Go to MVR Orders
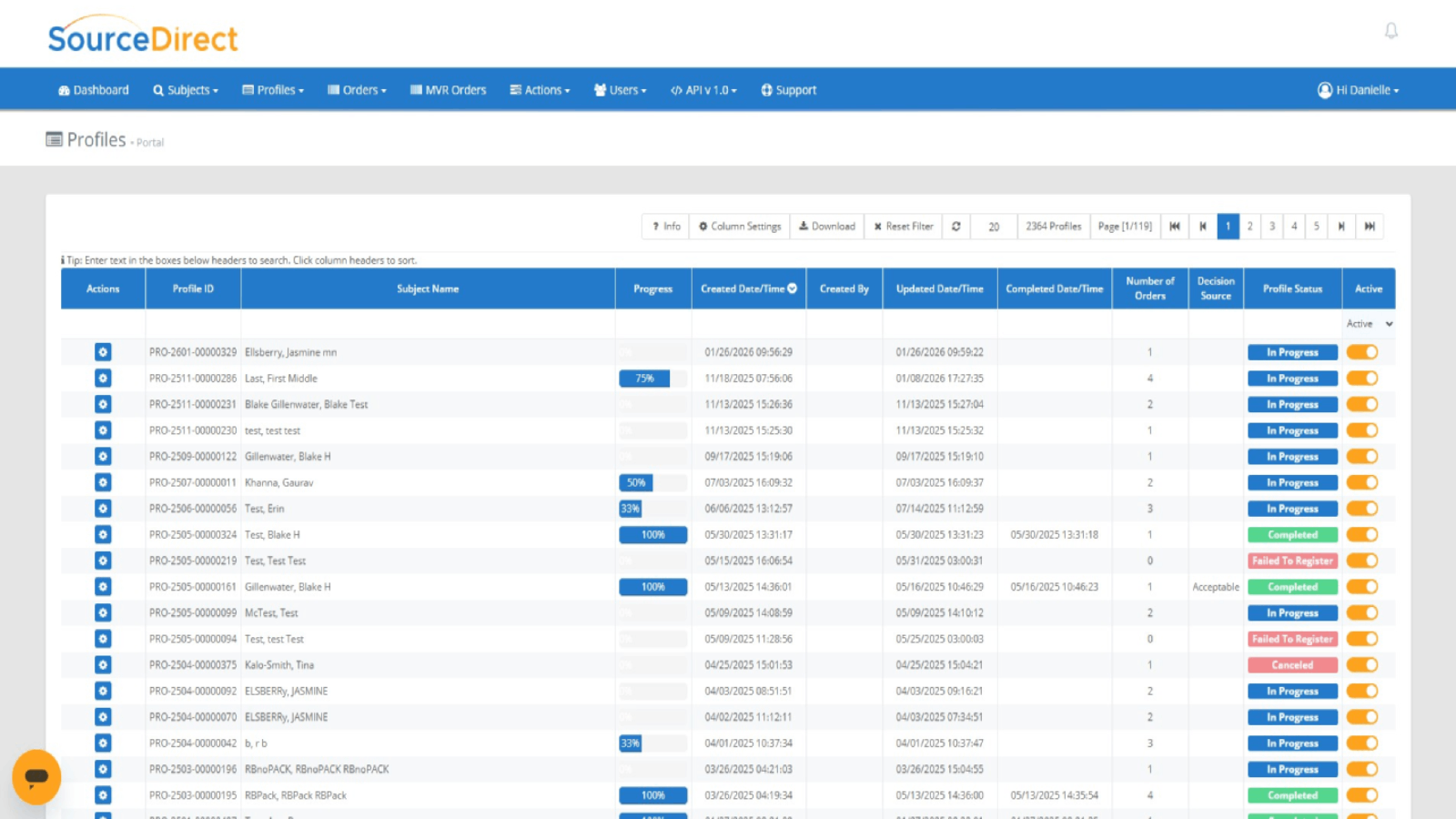This screenshot has width=1456, height=819. point(448,89)
